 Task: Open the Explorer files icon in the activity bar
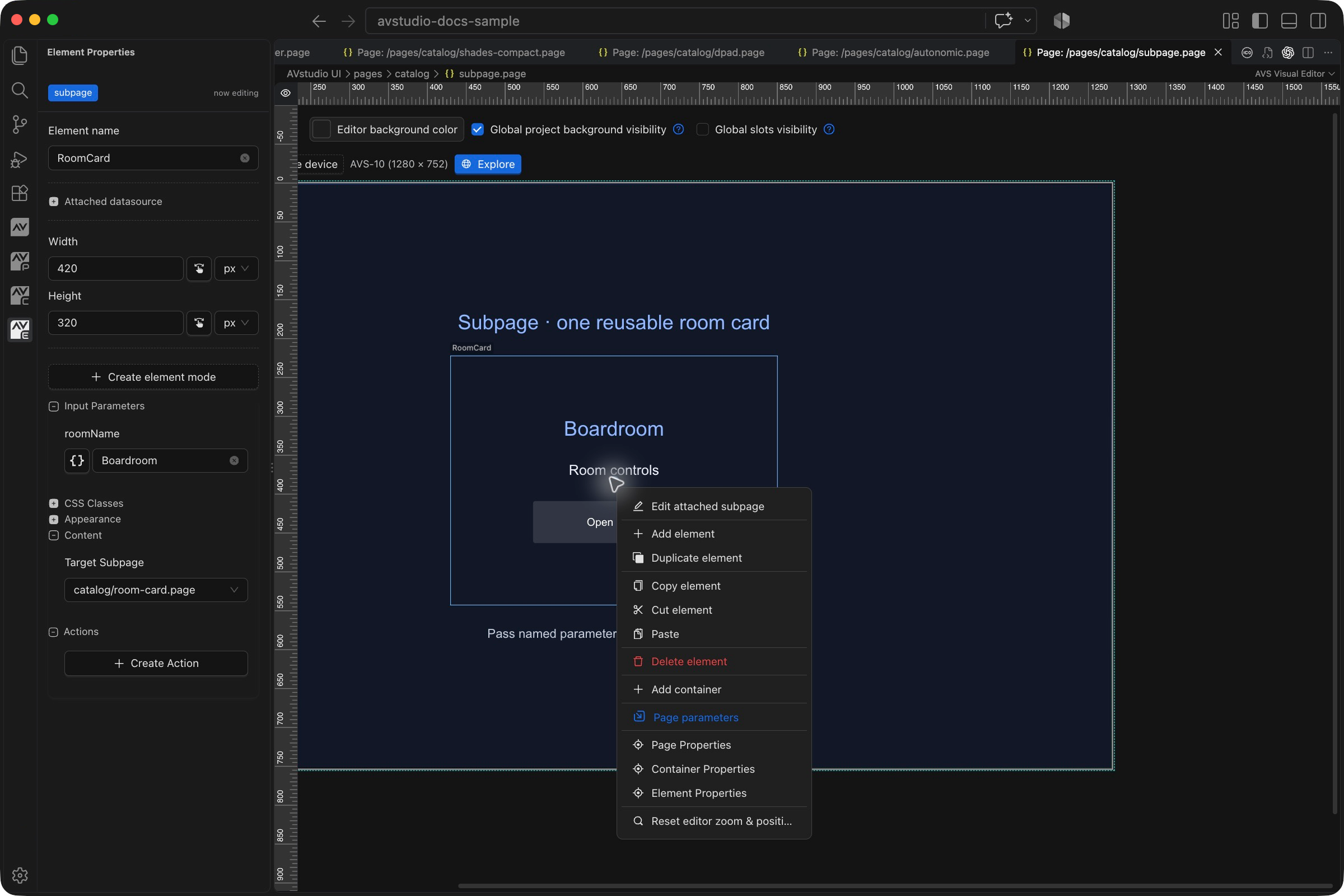click(x=20, y=55)
